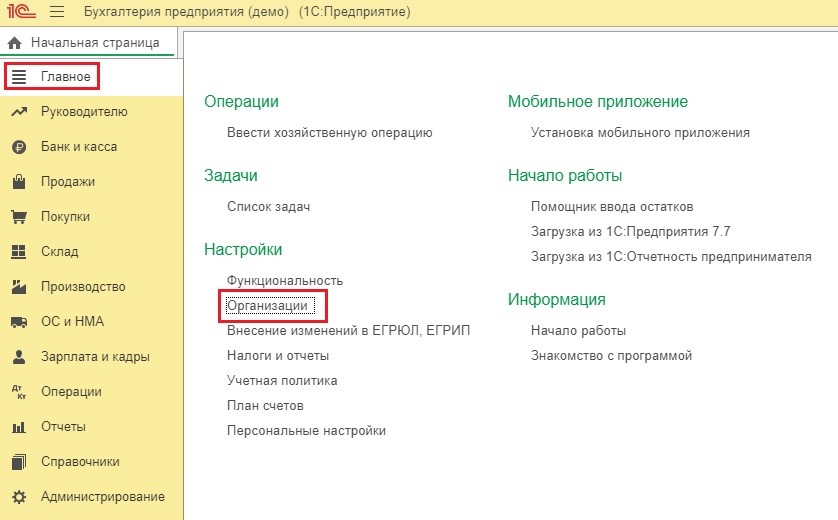Viewport: 838px width, 520px height.
Task: Click the Продажи shopping bag icon
Action: click(x=18, y=182)
